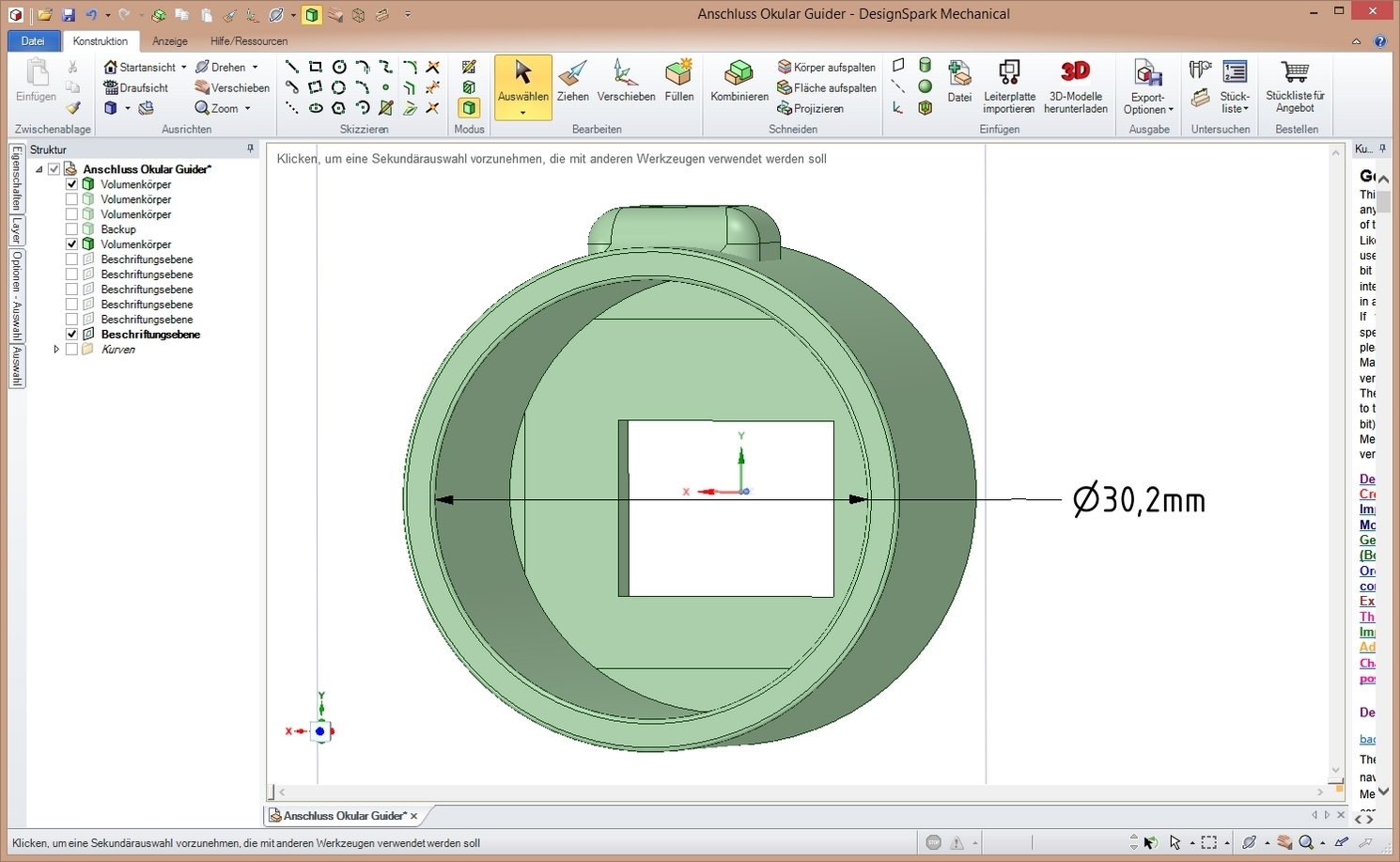Image resolution: width=1400 pixels, height=862 pixels.
Task: Click Körper aufspalten tool
Action: (x=826, y=67)
